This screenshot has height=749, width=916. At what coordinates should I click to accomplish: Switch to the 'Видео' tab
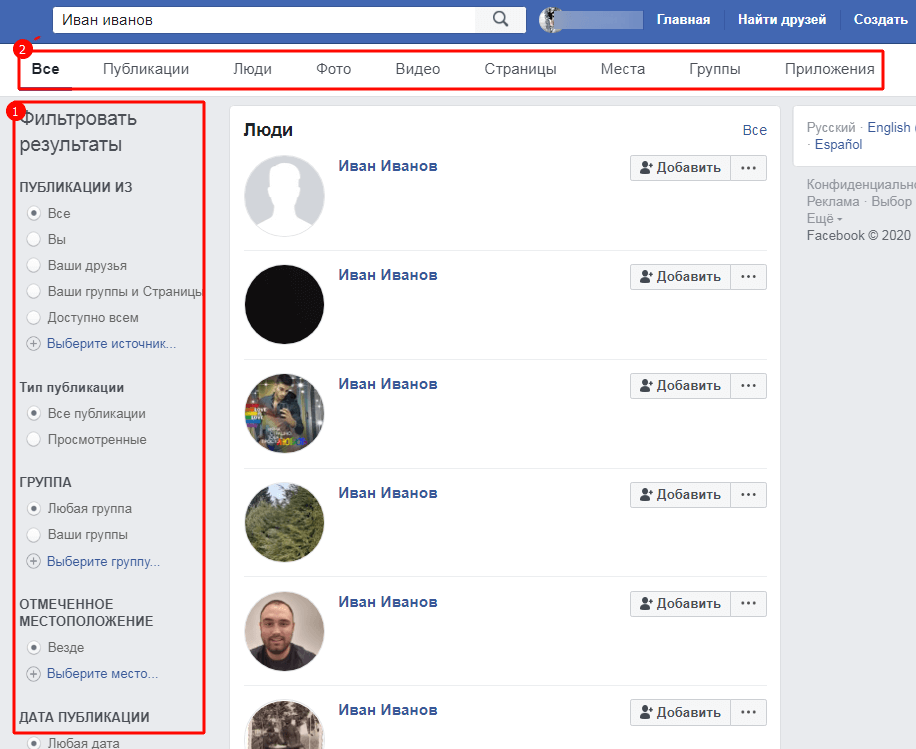(x=417, y=69)
